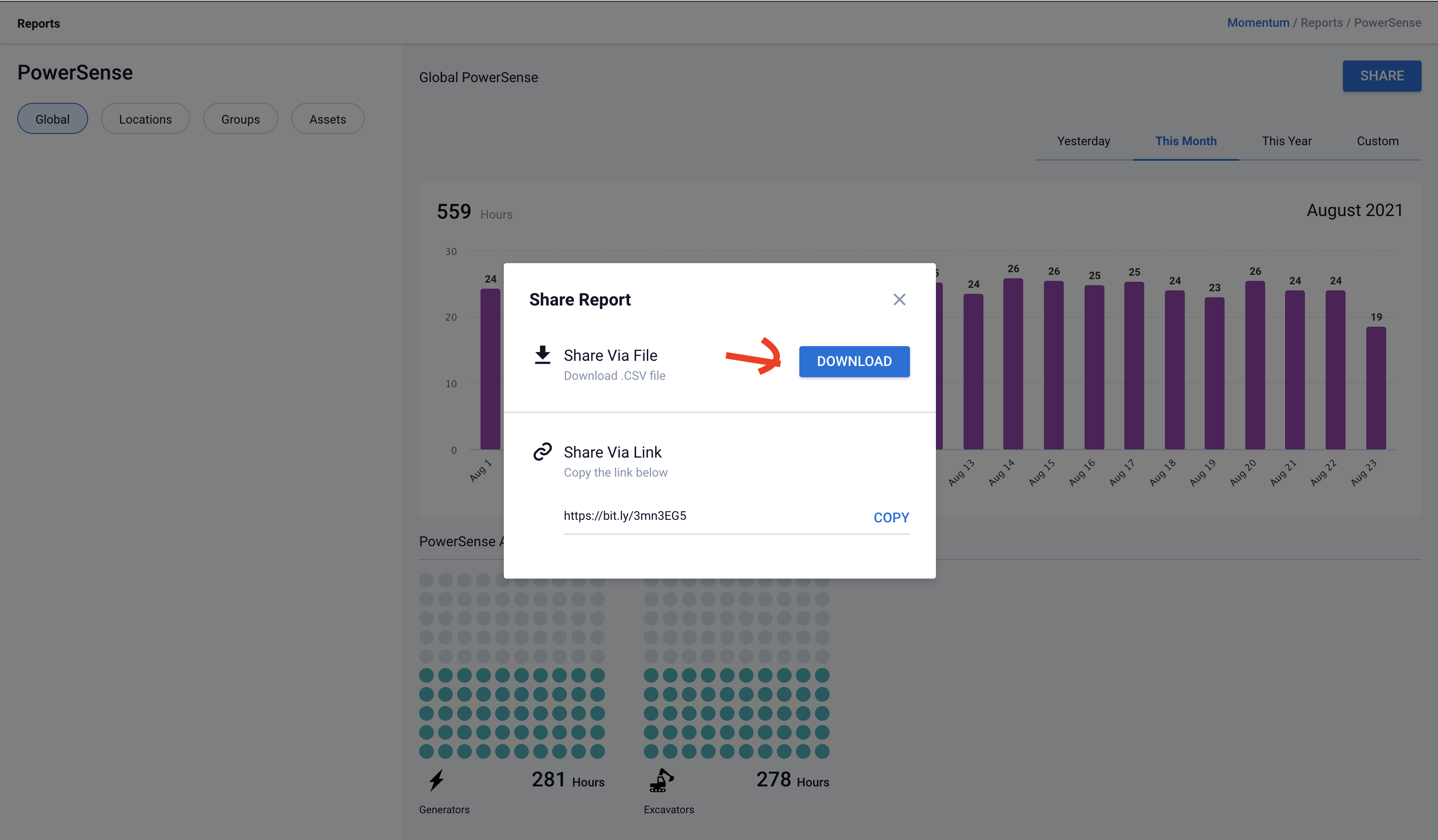1438x840 pixels.
Task: Click the Excavators machine icon
Action: point(662,780)
